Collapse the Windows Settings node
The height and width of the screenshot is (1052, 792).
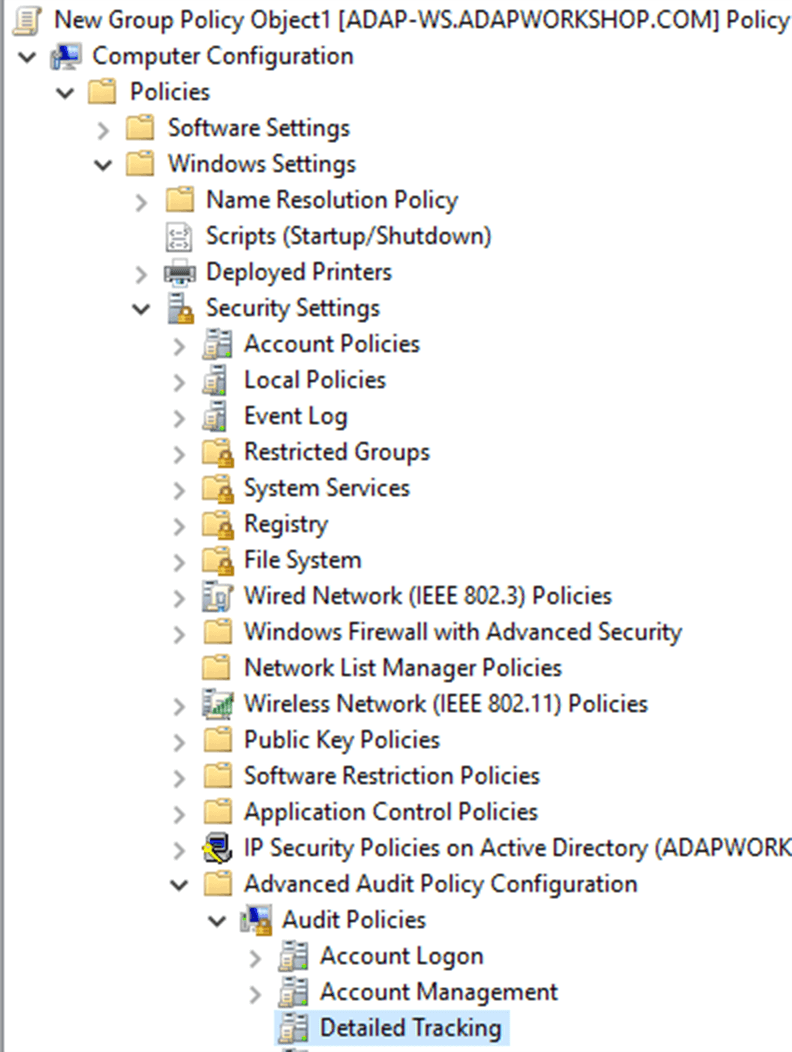pos(103,164)
